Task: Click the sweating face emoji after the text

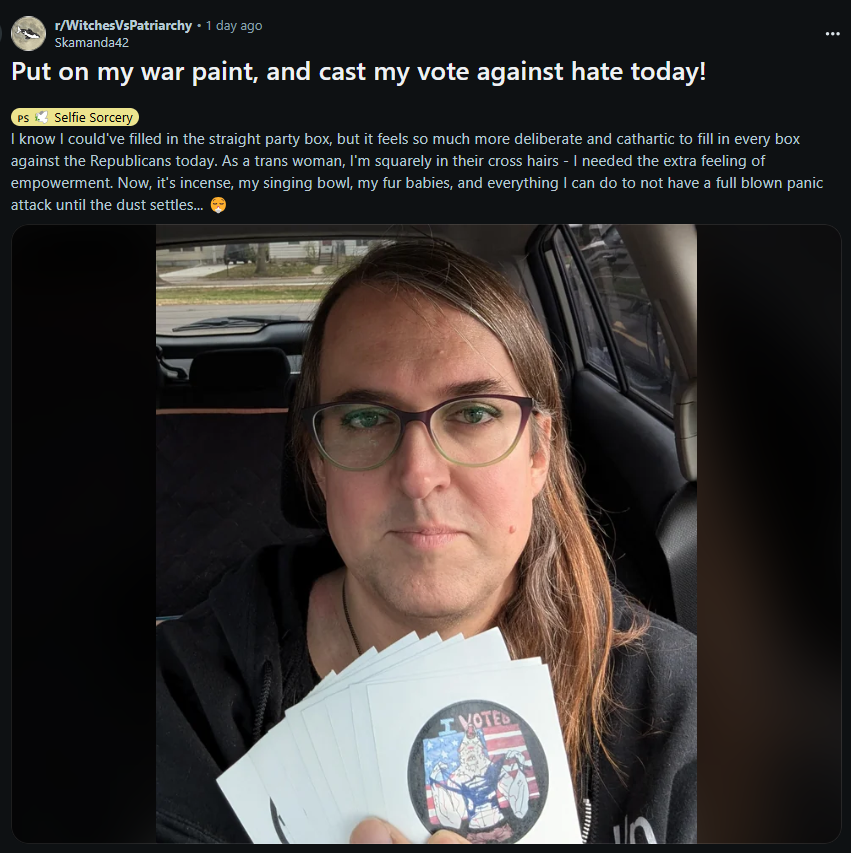Action: (x=218, y=205)
